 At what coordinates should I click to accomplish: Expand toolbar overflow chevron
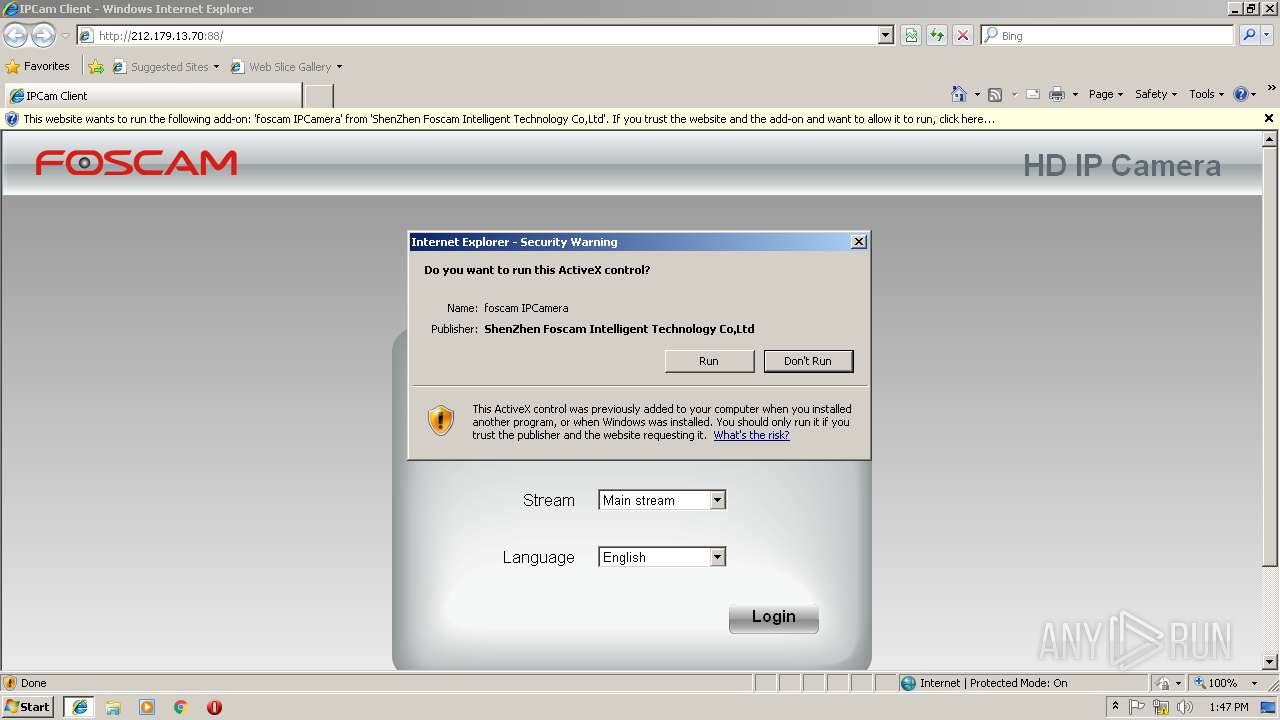(x=1271, y=88)
